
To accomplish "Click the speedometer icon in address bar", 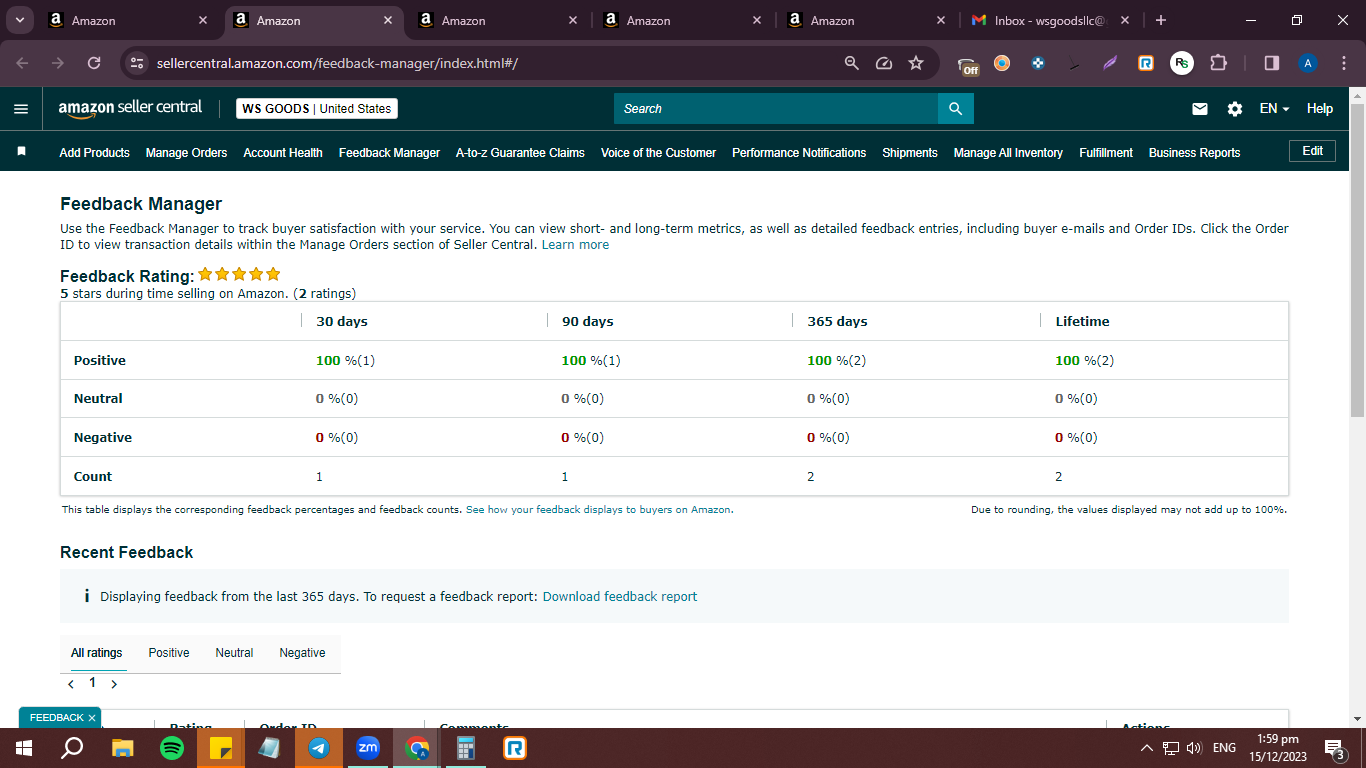I will coord(884,63).
